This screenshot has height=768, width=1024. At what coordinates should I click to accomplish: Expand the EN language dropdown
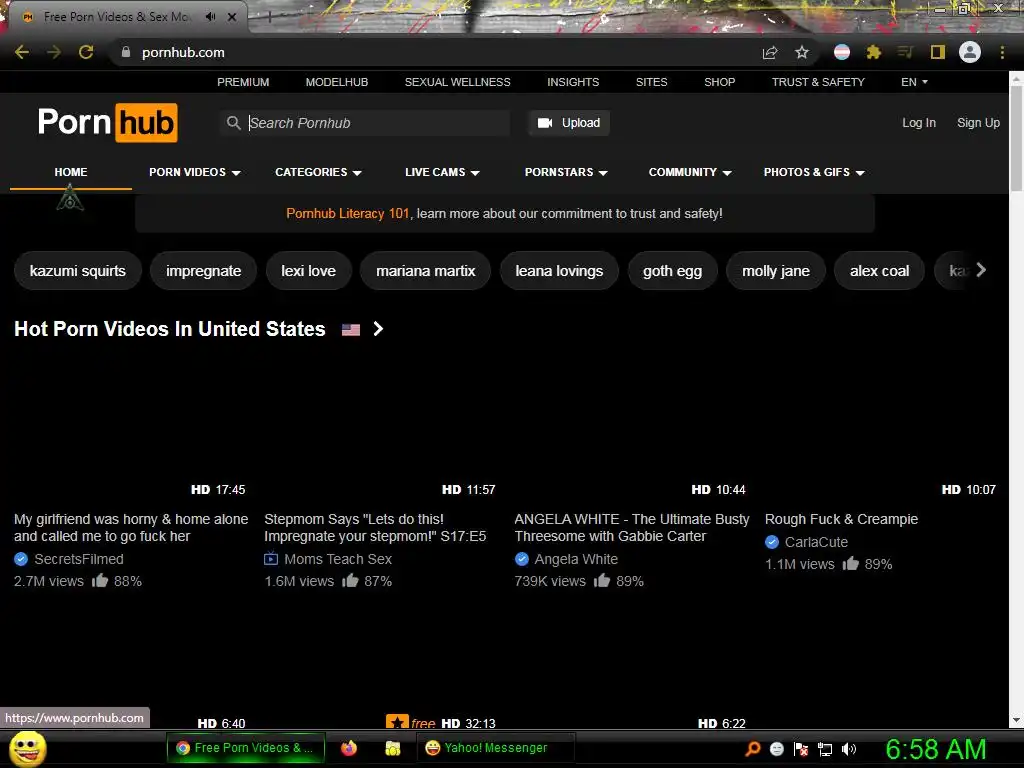tap(914, 82)
